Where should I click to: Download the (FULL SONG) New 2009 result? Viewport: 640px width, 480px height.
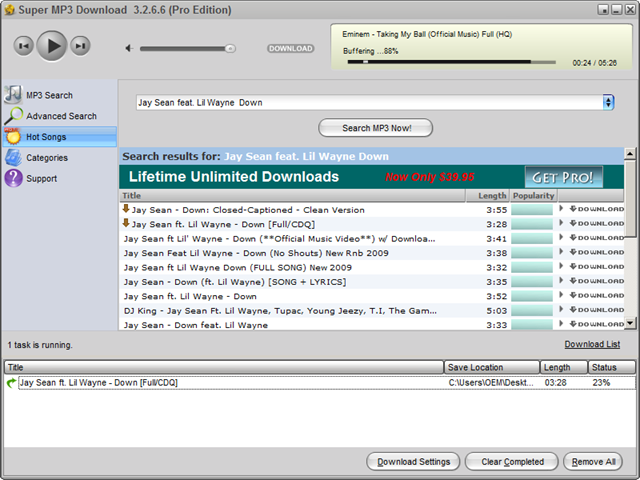pos(597,267)
